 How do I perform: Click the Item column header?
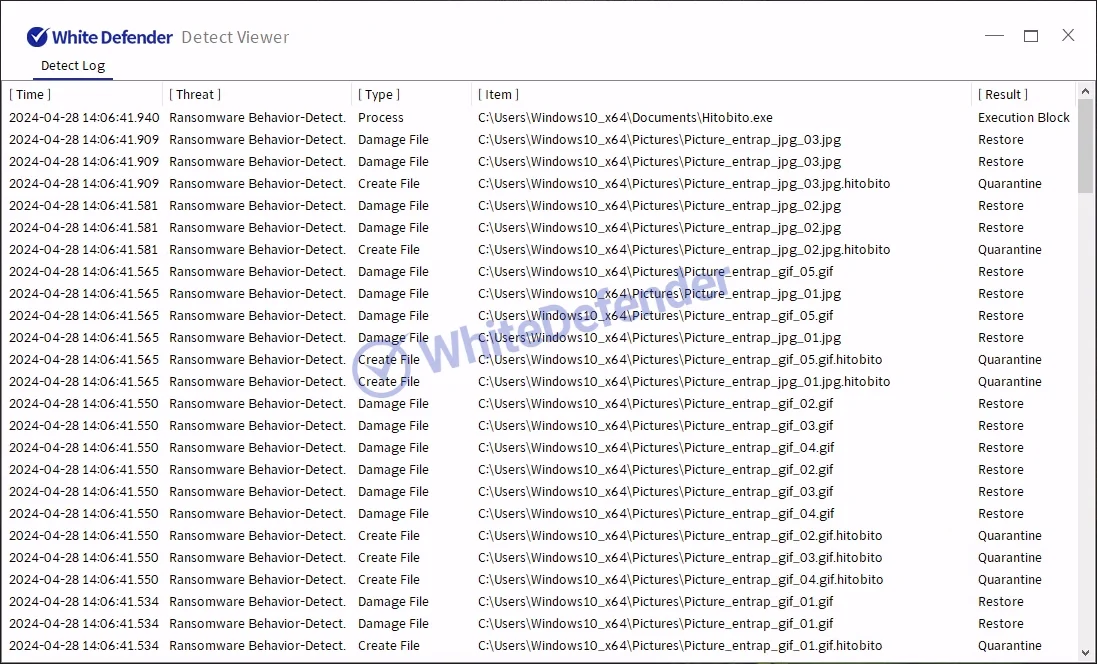pos(499,95)
